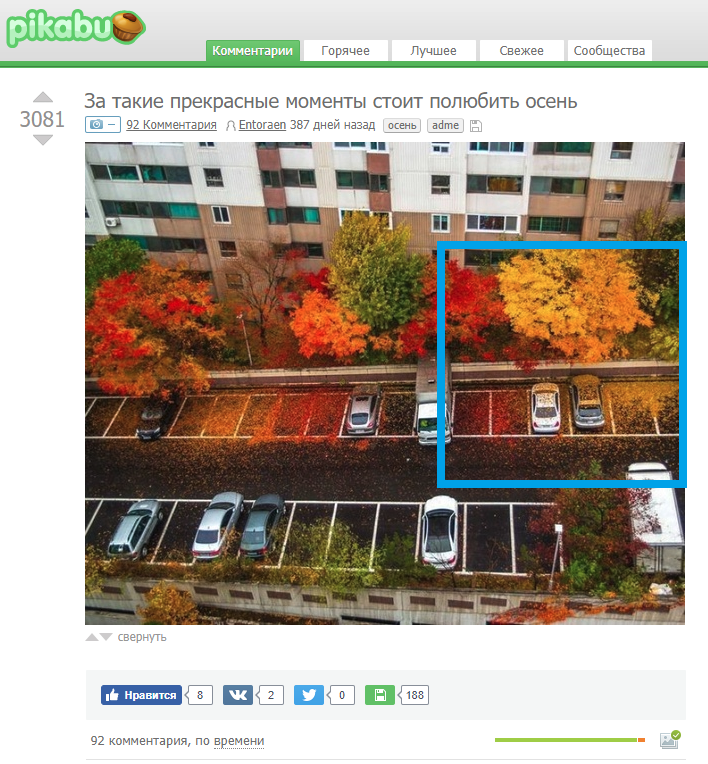Toggle image display in comments icon
Image resolution: width=708 pixels, height=764 pixels.
pos(670,740)
